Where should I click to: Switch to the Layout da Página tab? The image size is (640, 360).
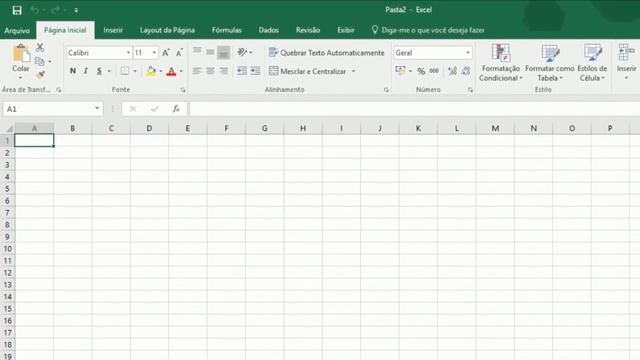tap(167, 30)
